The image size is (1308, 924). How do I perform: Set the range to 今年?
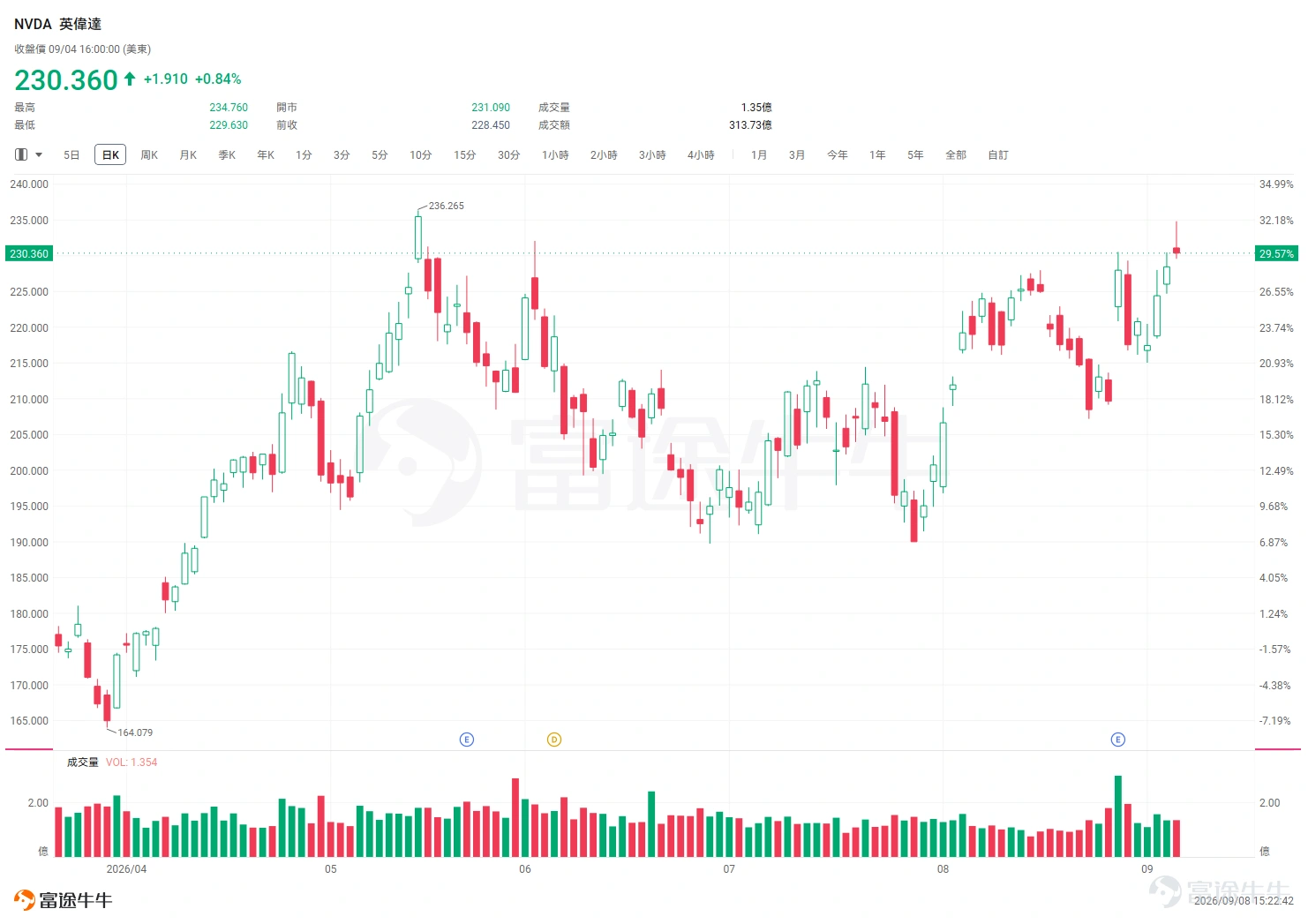point(838,155)
